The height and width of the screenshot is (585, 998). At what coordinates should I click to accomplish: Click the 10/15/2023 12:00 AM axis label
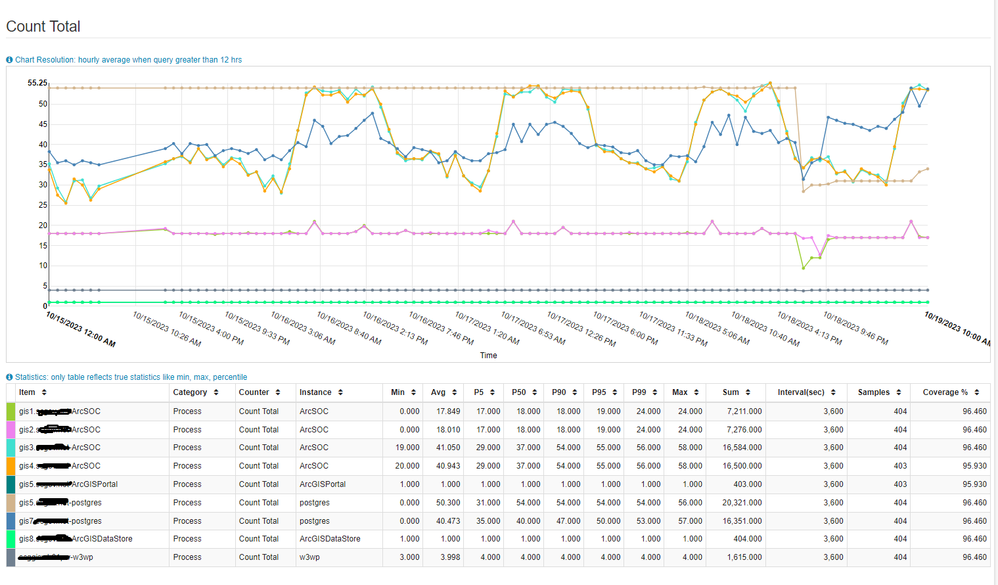(x=80, y=329)
